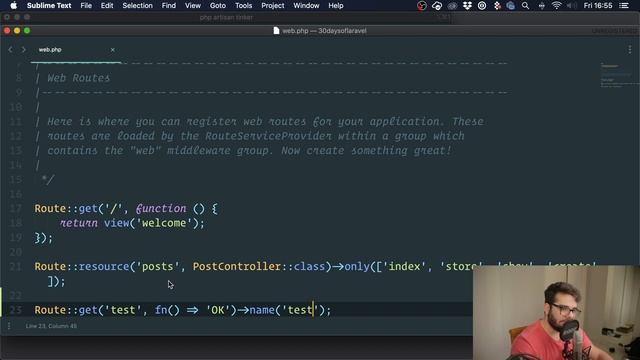Click the volume speaker icon
This screenshot has height=360, width=640.
[x=571, y=6]
